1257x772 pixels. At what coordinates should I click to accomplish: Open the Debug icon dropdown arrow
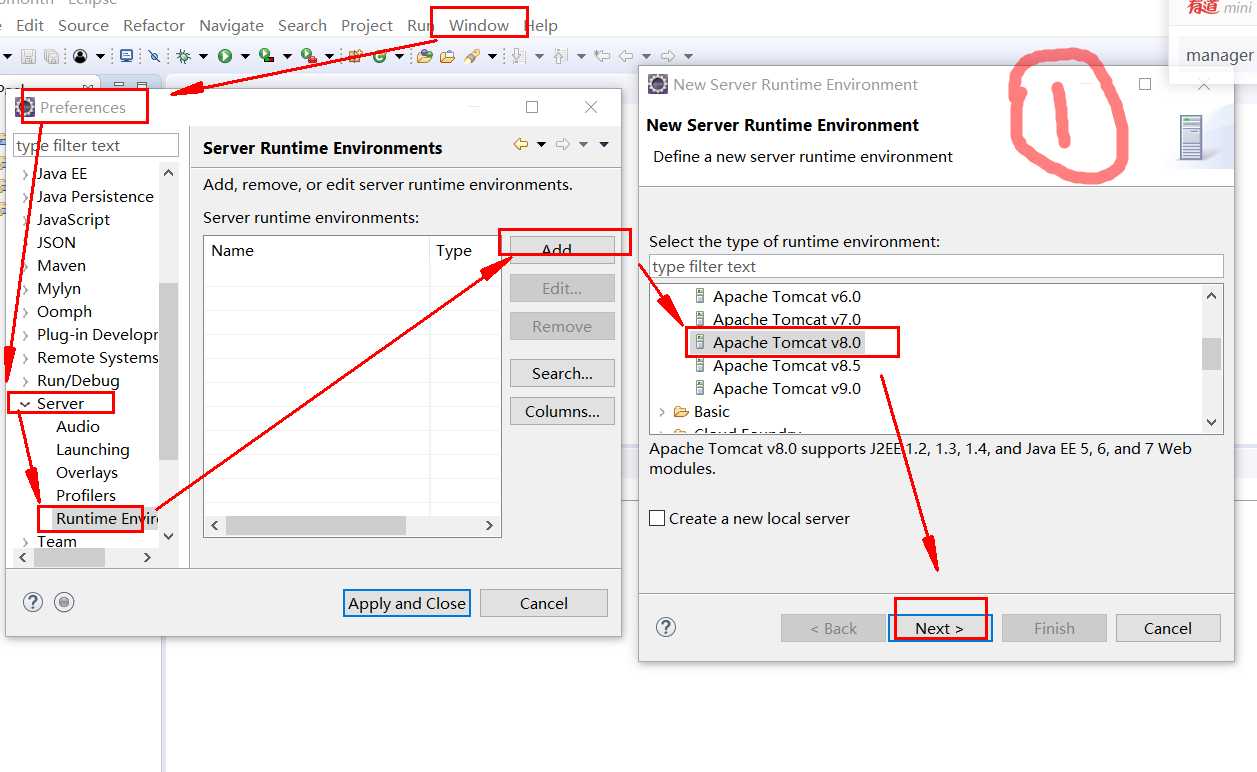pos(203,57)
